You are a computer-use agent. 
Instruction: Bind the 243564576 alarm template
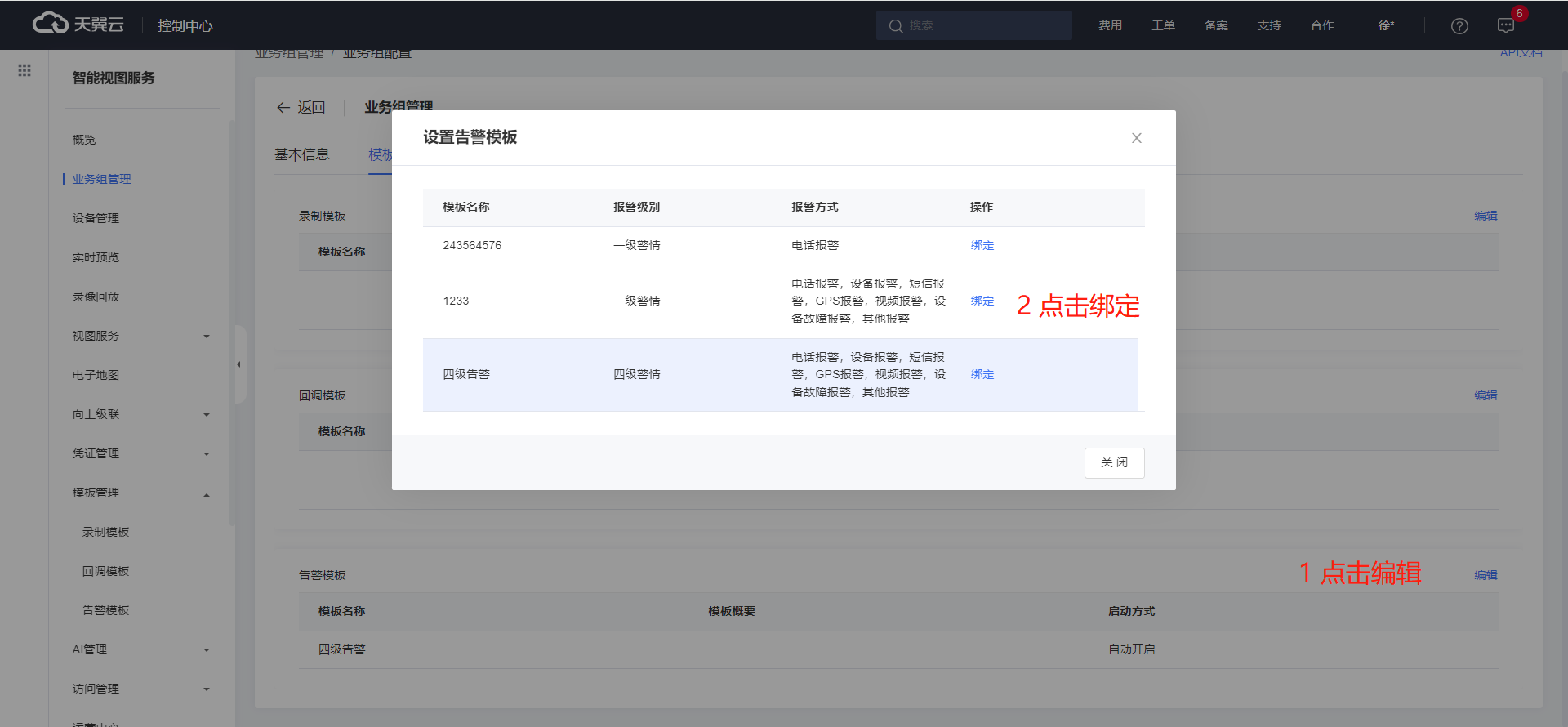(x=982, y=246)
